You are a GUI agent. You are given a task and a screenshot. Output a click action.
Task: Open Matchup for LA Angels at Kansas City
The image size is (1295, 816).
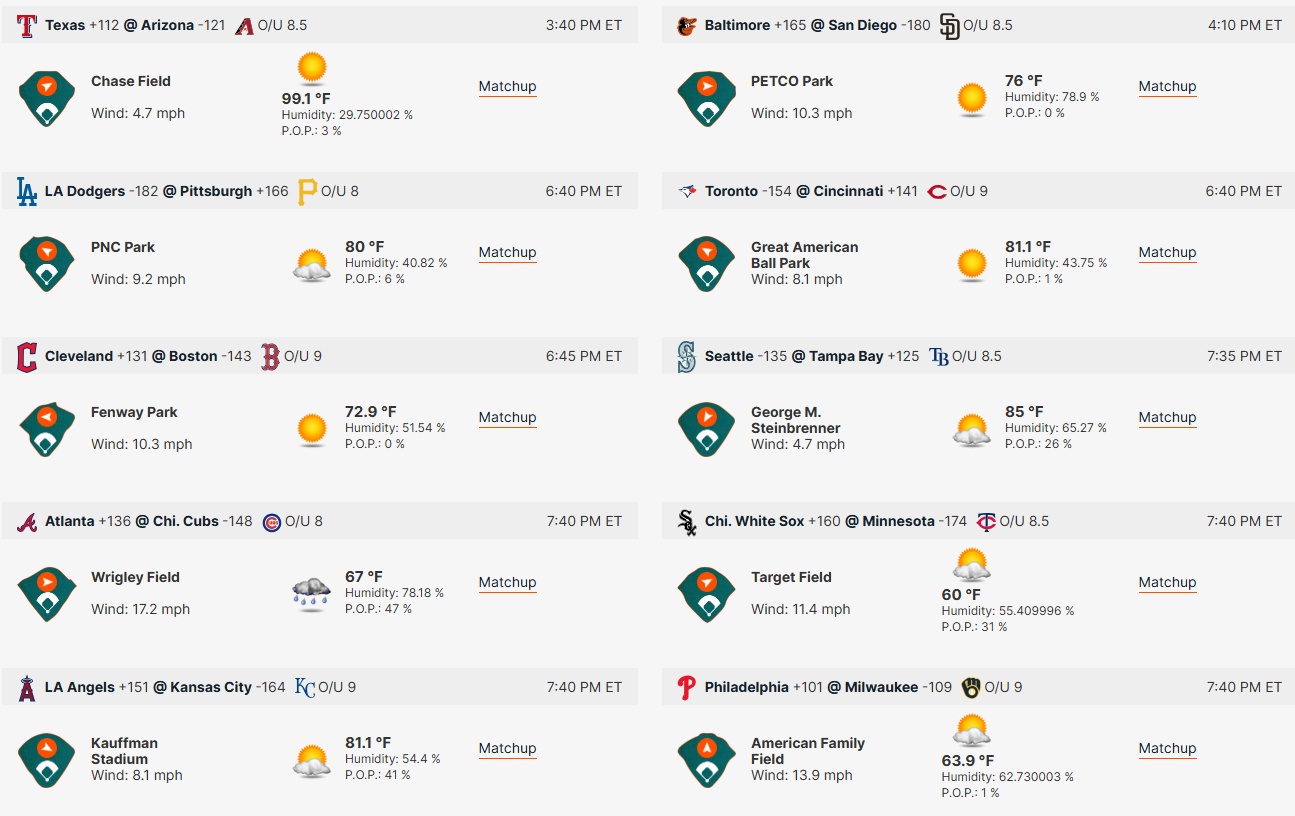point(508,749)
